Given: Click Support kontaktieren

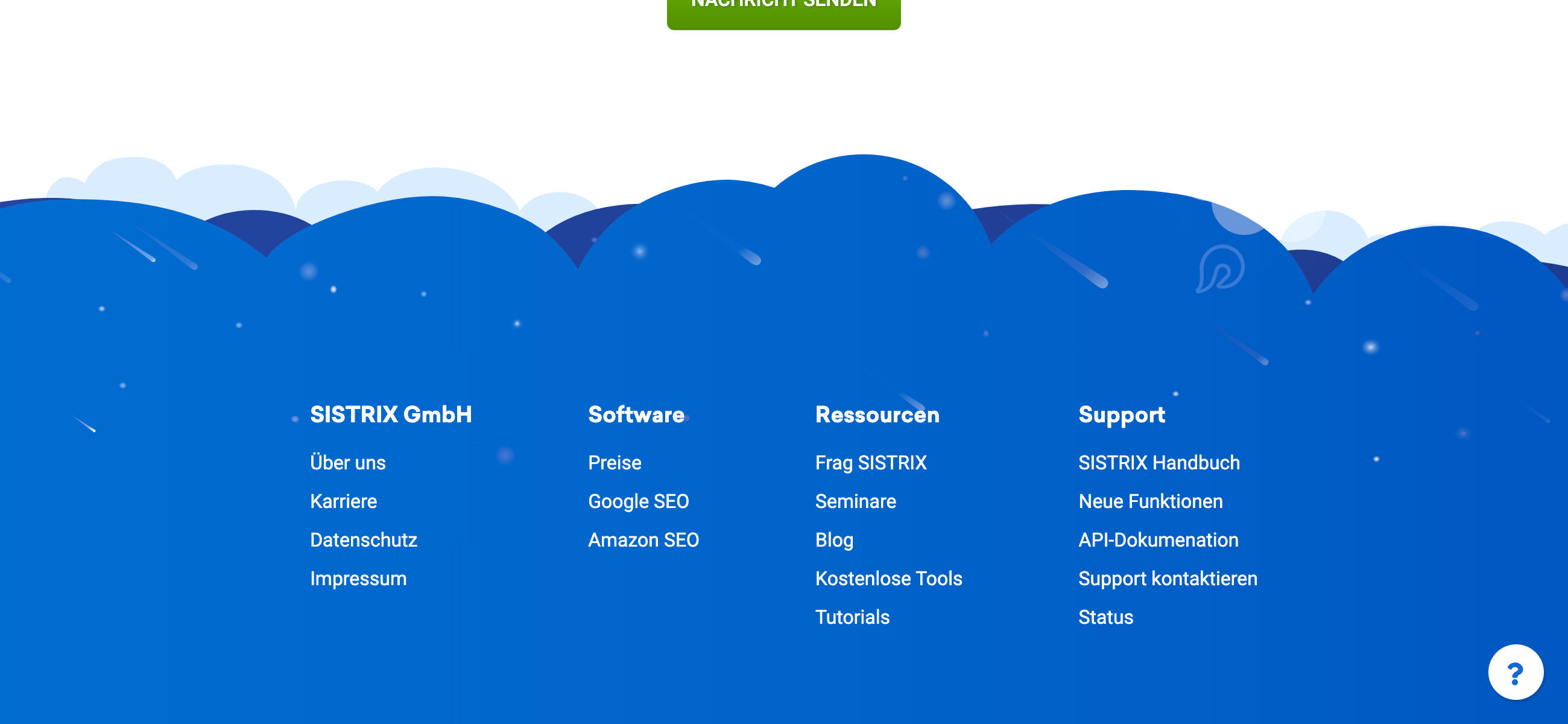Looking at the screenshot, I should [1168, 579].
